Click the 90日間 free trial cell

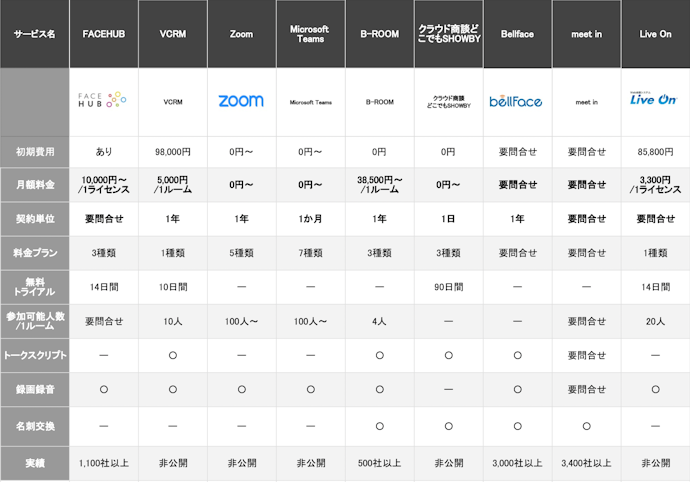pos(448,287)
